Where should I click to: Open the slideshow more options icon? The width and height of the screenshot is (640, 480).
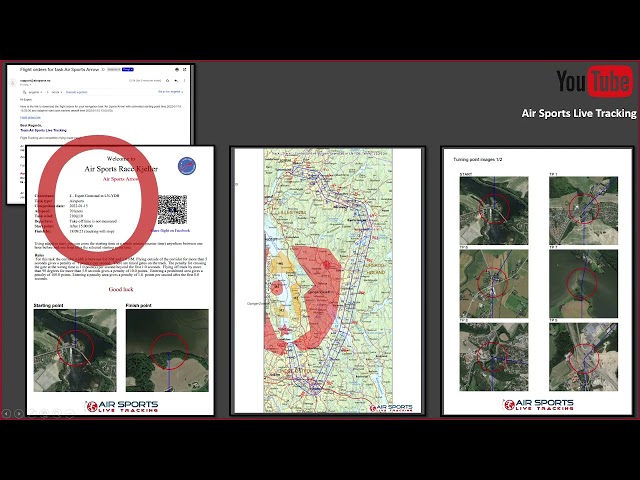point(70,413)
